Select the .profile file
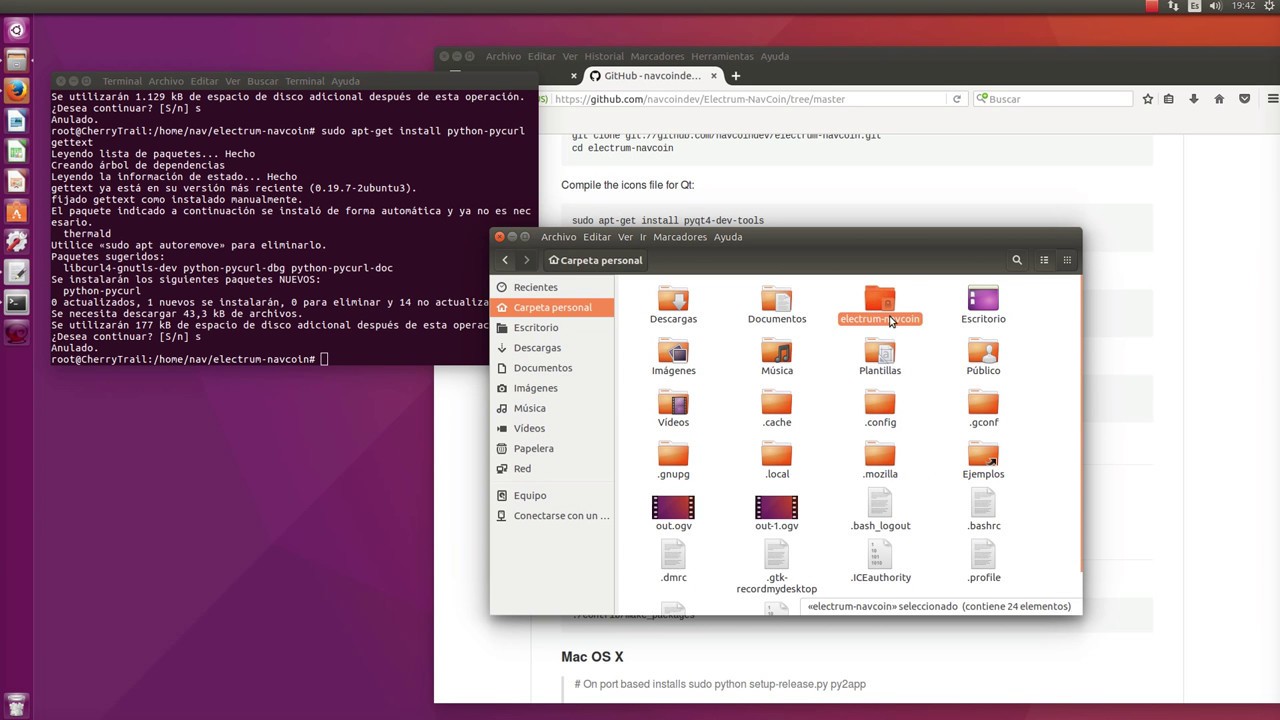Image resolution: width=1280 pixels, height=720 pixels. 983,562
